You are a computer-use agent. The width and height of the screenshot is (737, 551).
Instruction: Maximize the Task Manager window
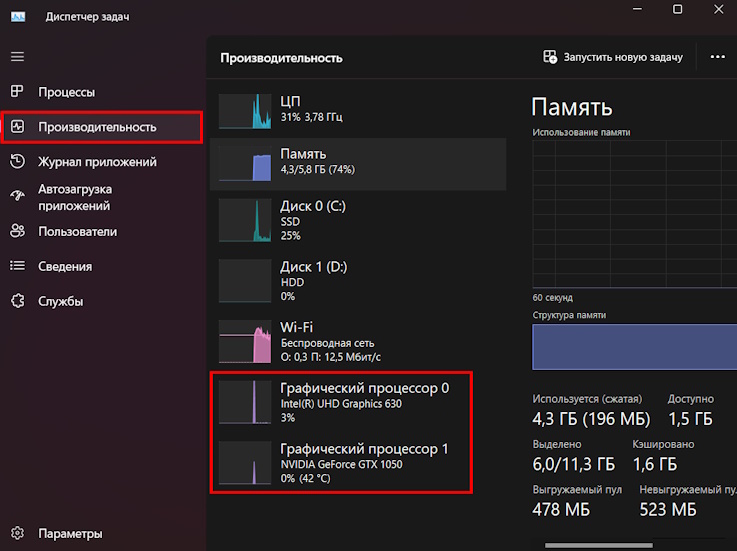tap(677, 9)
